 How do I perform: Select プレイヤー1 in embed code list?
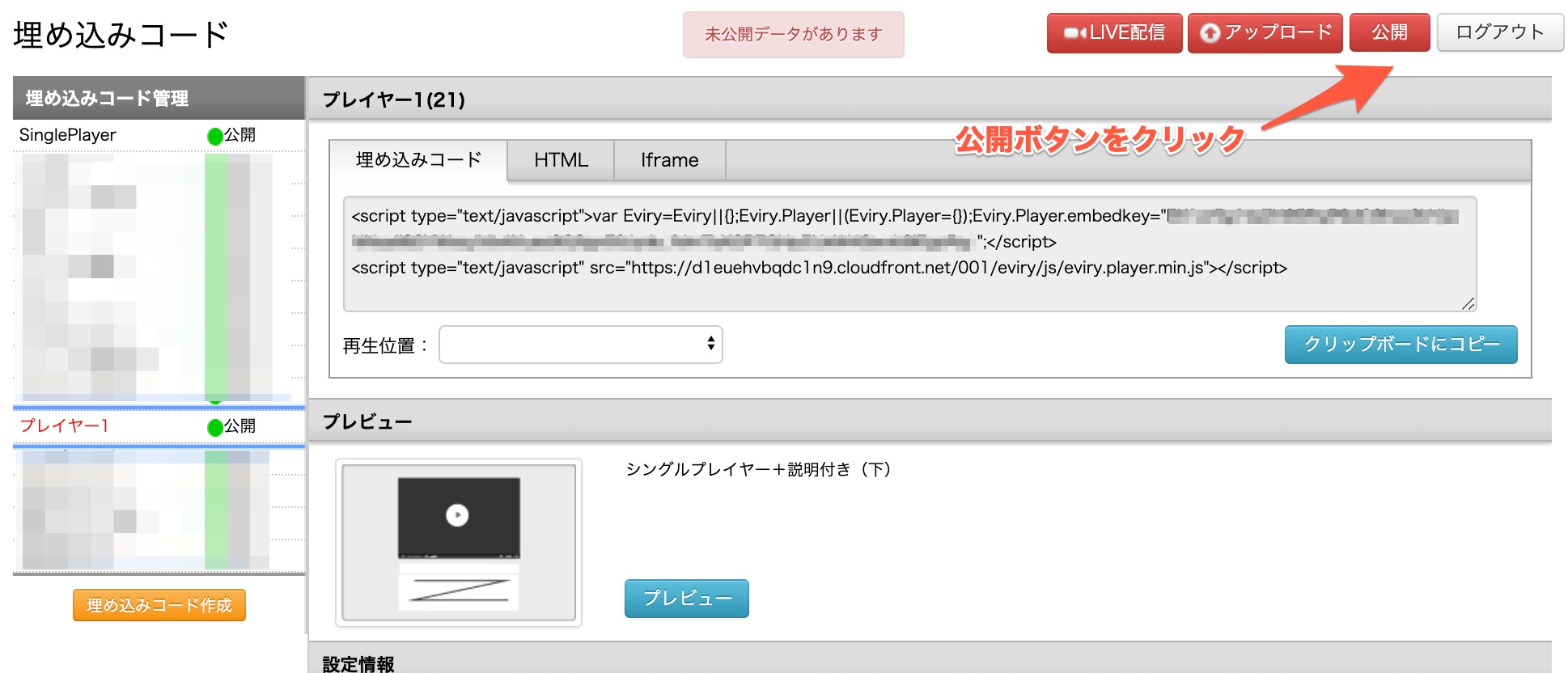64,425
